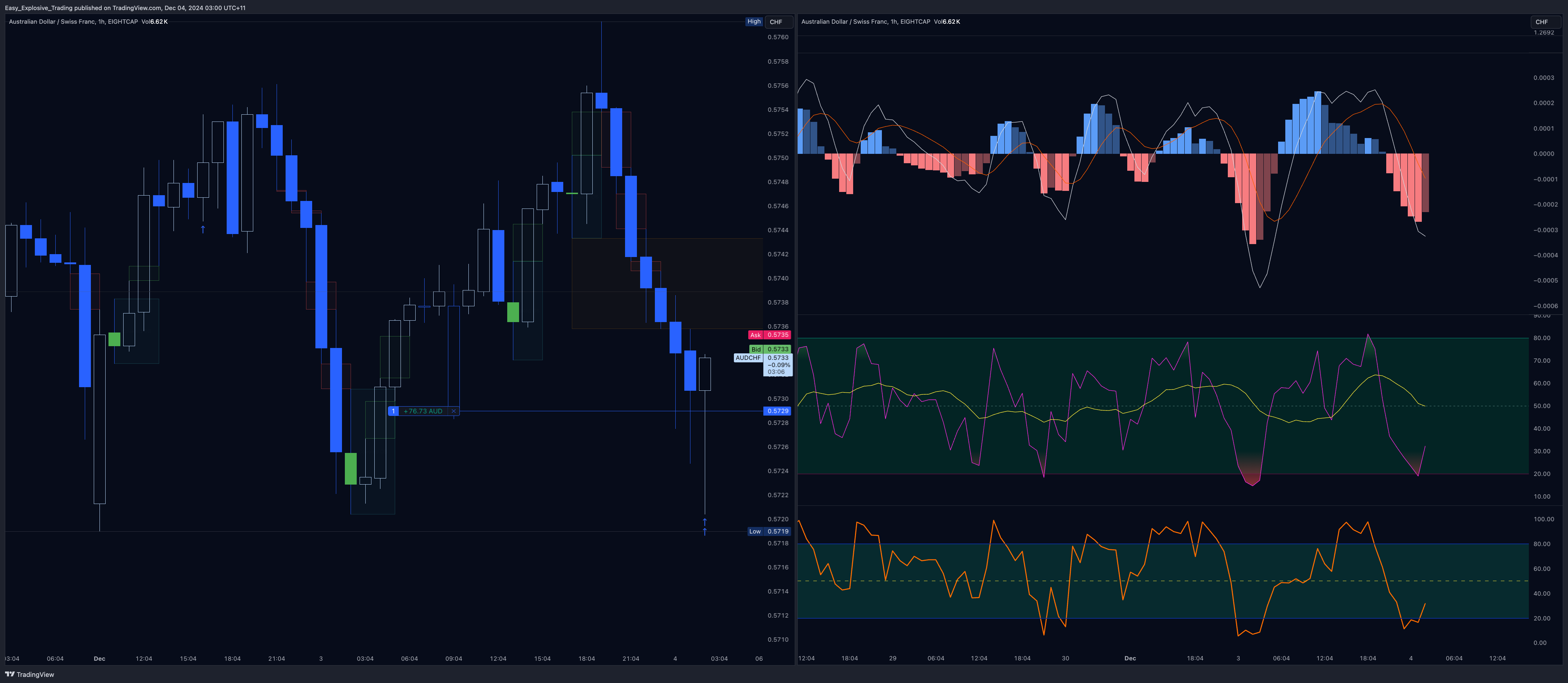Click the blue 0.5729 position price tag

click(777, 411)
